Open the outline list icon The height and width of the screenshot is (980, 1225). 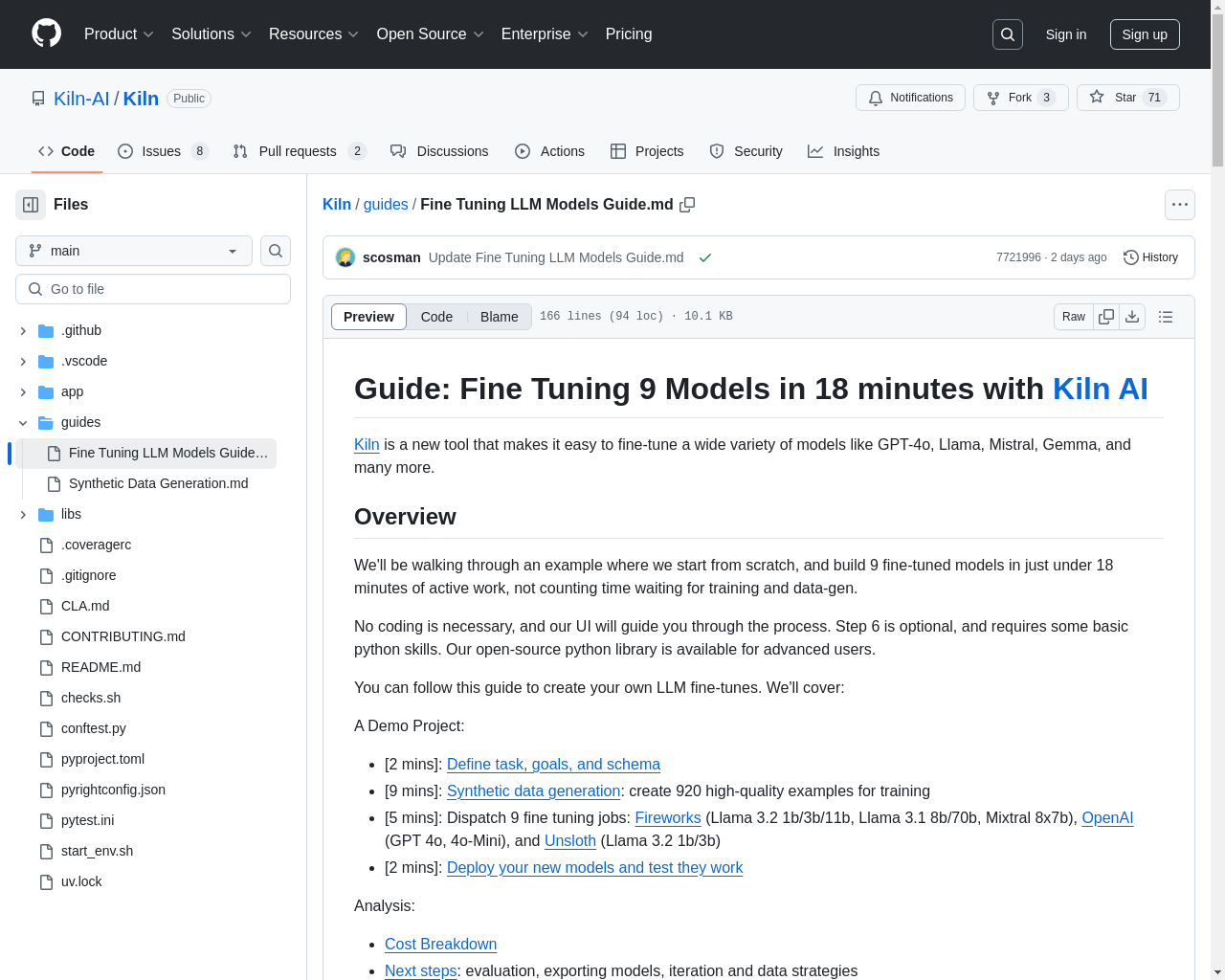(1166, 317)
